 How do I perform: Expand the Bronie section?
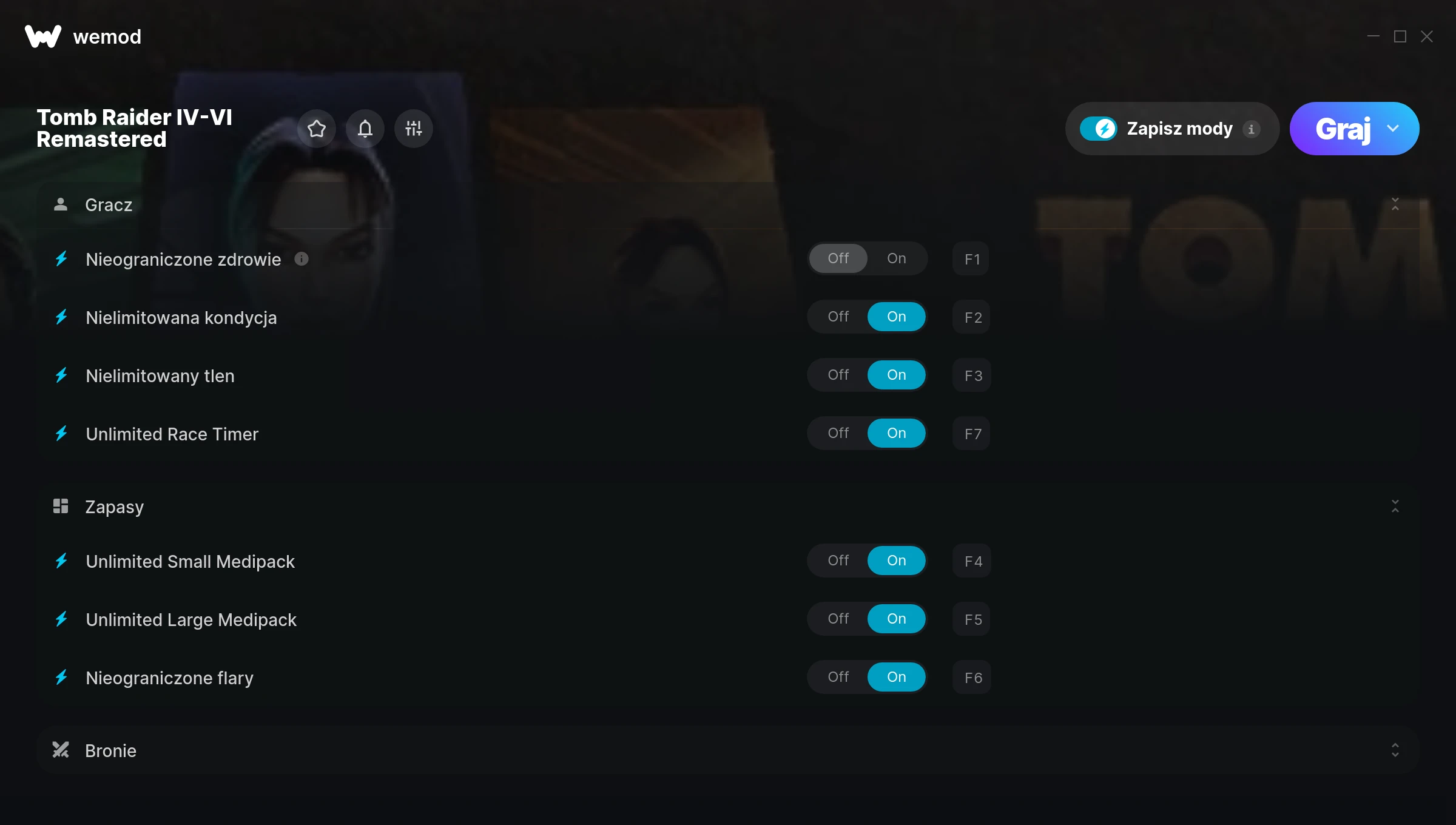pyautogui.click(x=1395, y=750)
